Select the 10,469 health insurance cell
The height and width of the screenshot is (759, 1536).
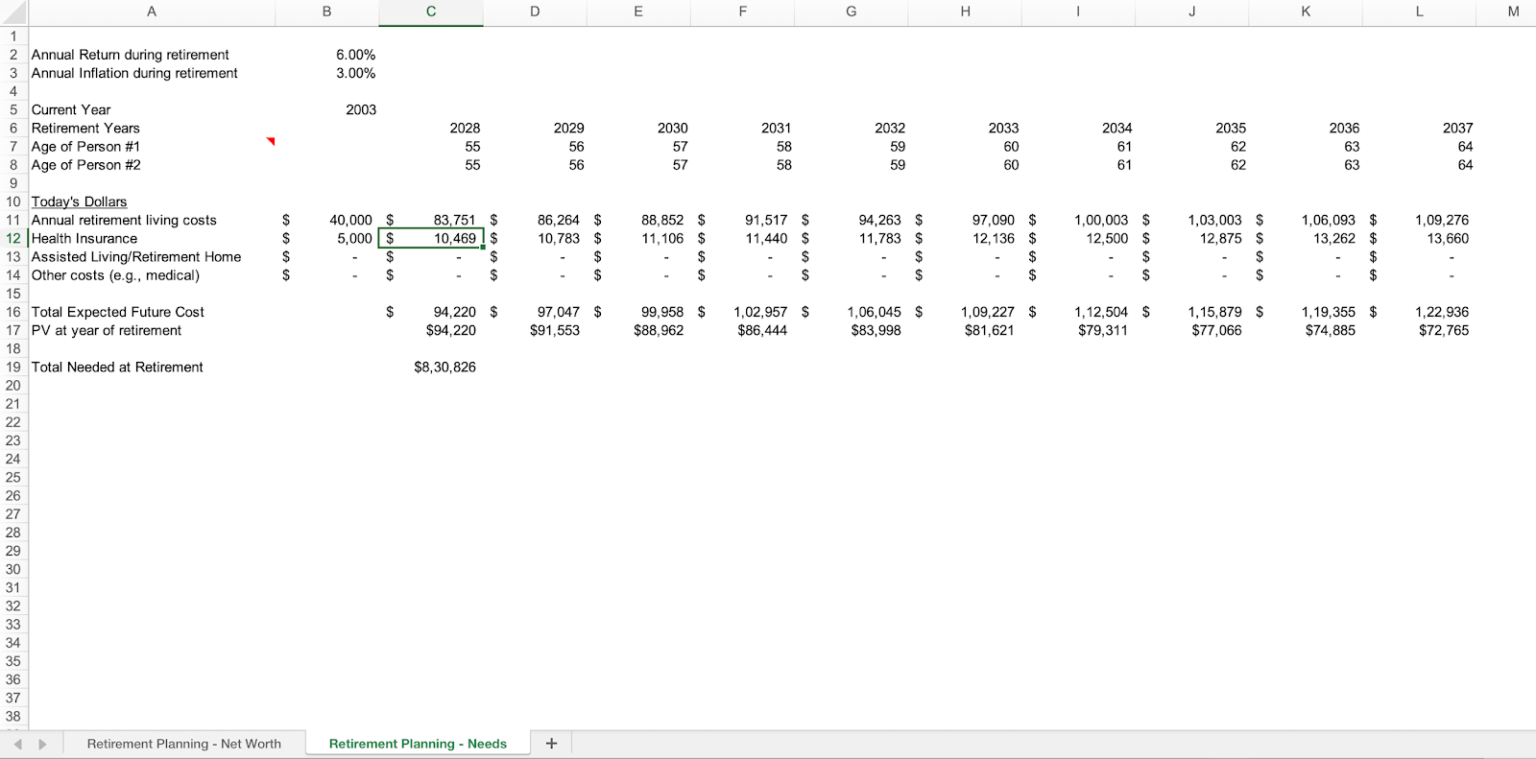pos(431,238)
